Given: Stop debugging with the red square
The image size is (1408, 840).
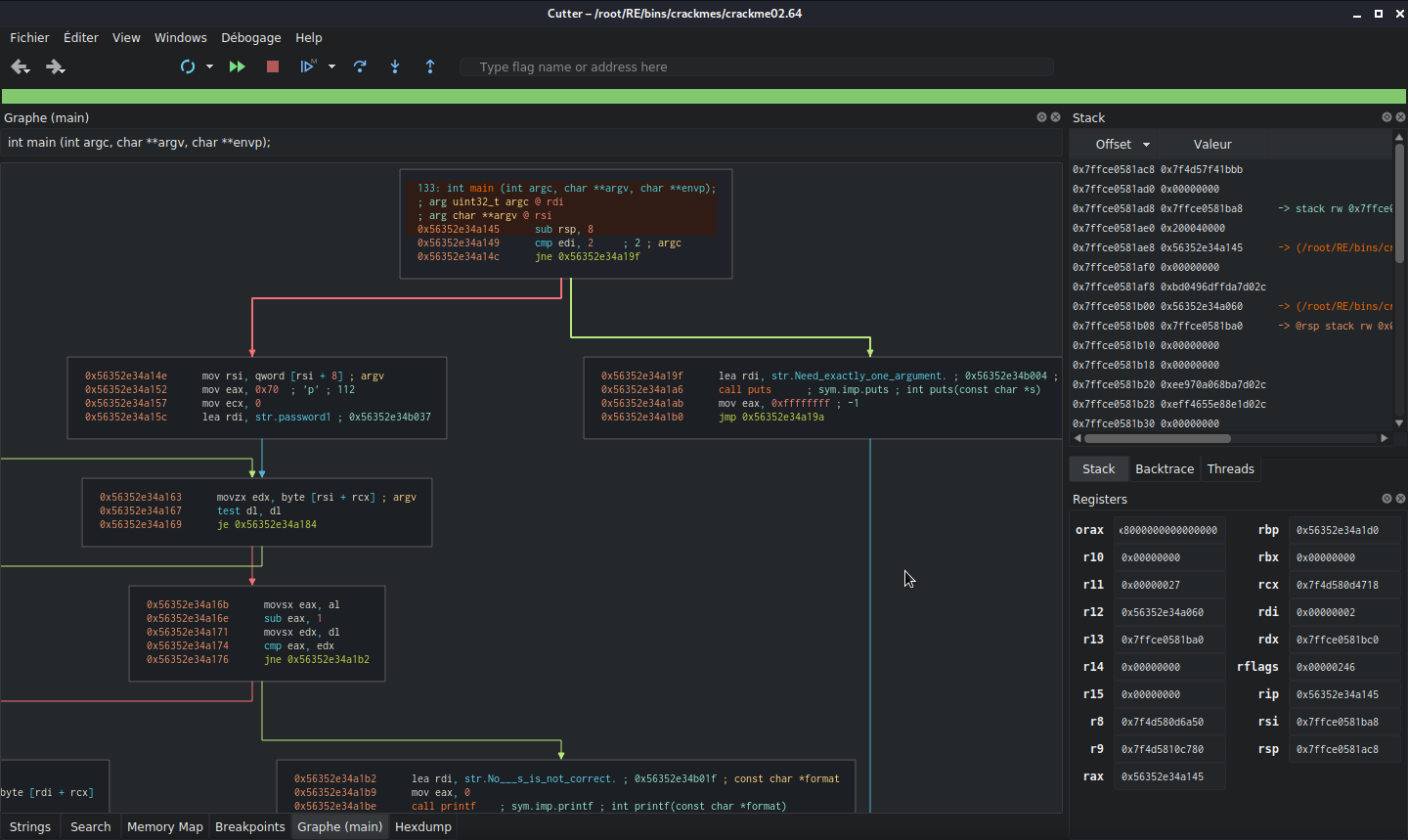Looking at the screenshot, I should coord(273,66).
